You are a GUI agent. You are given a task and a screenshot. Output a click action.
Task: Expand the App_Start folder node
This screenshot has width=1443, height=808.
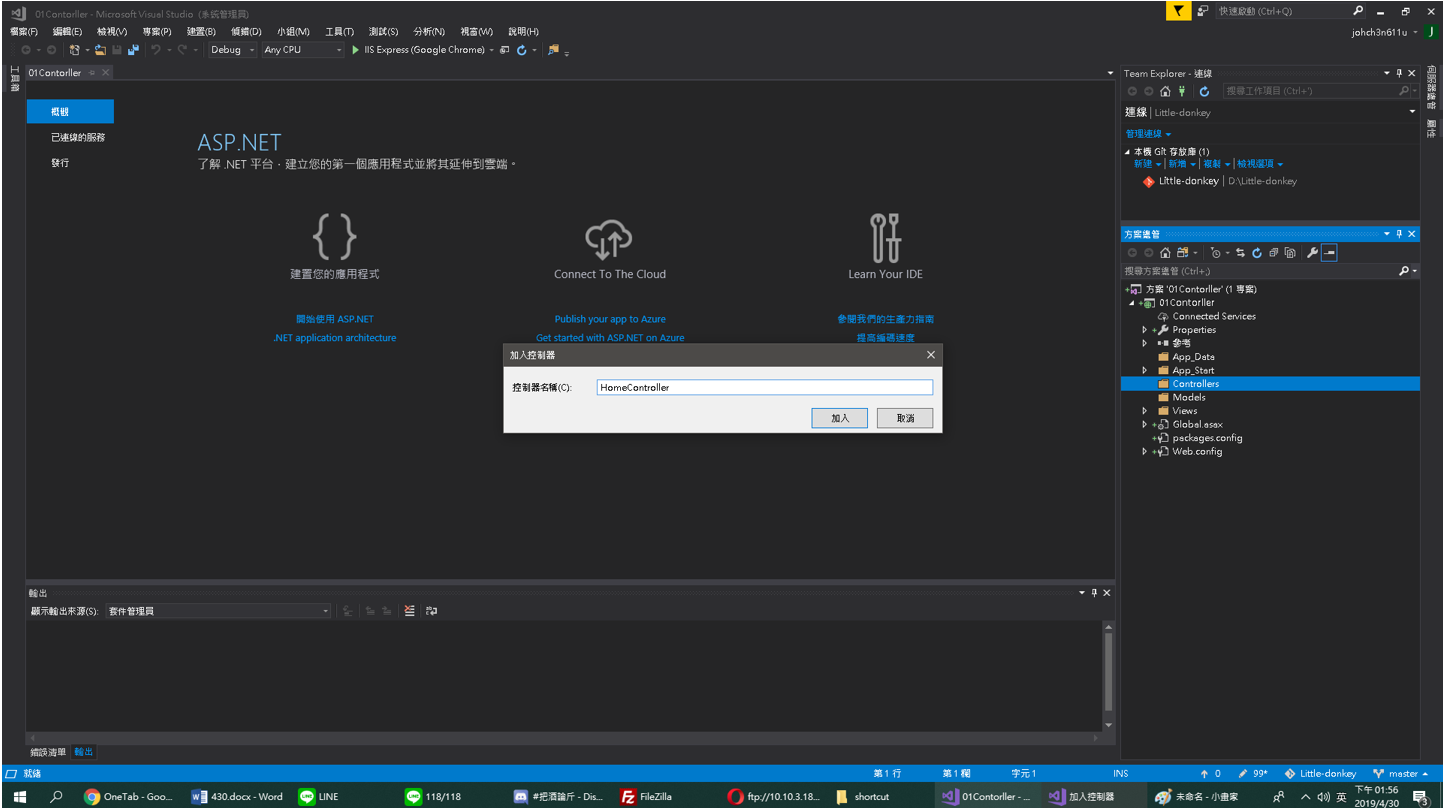[x=1144, y=370]
